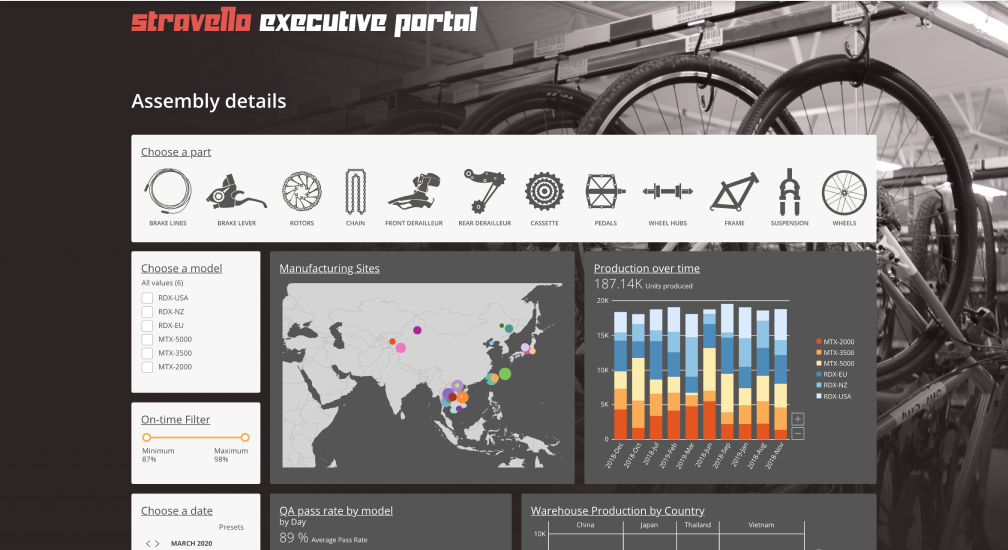Pick the Wheels part icon
This screenshot has width=1008, height=550.
click(x=844, y=191)
